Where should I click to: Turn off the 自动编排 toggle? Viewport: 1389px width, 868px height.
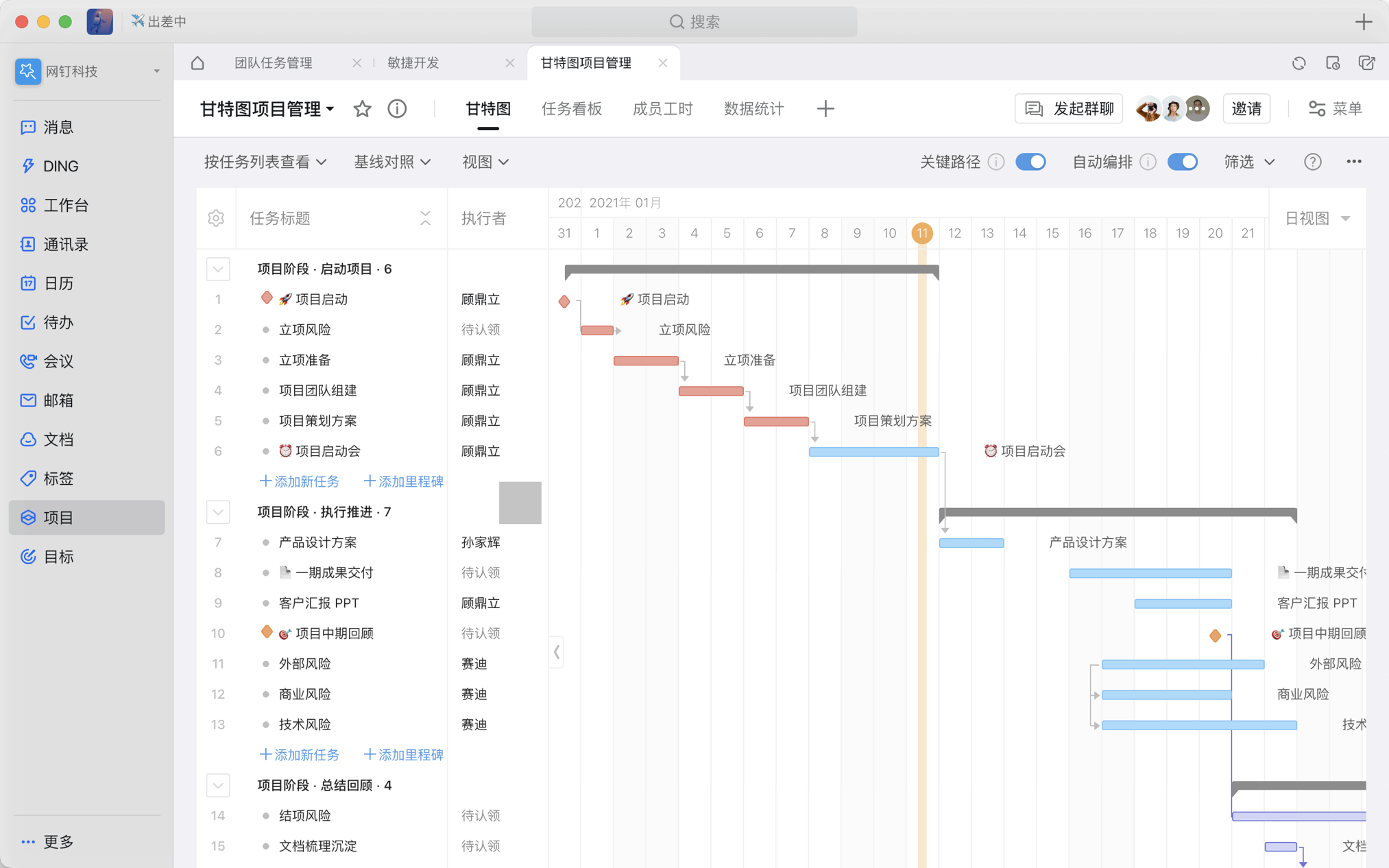coord(1182,162)
